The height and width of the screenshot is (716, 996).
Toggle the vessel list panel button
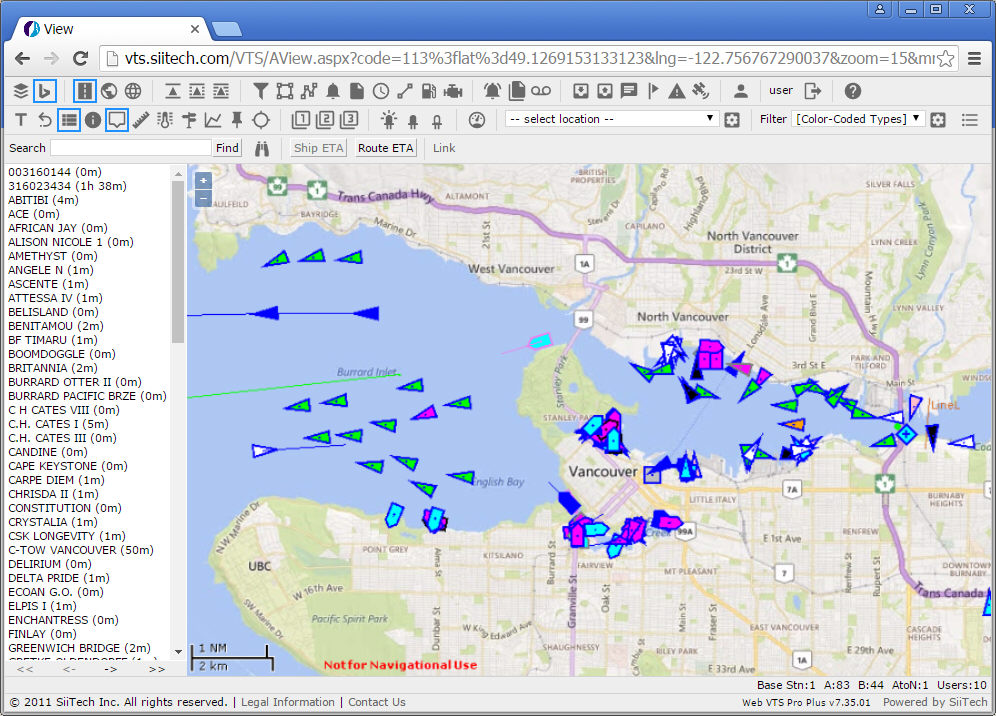tap(68, 120)
